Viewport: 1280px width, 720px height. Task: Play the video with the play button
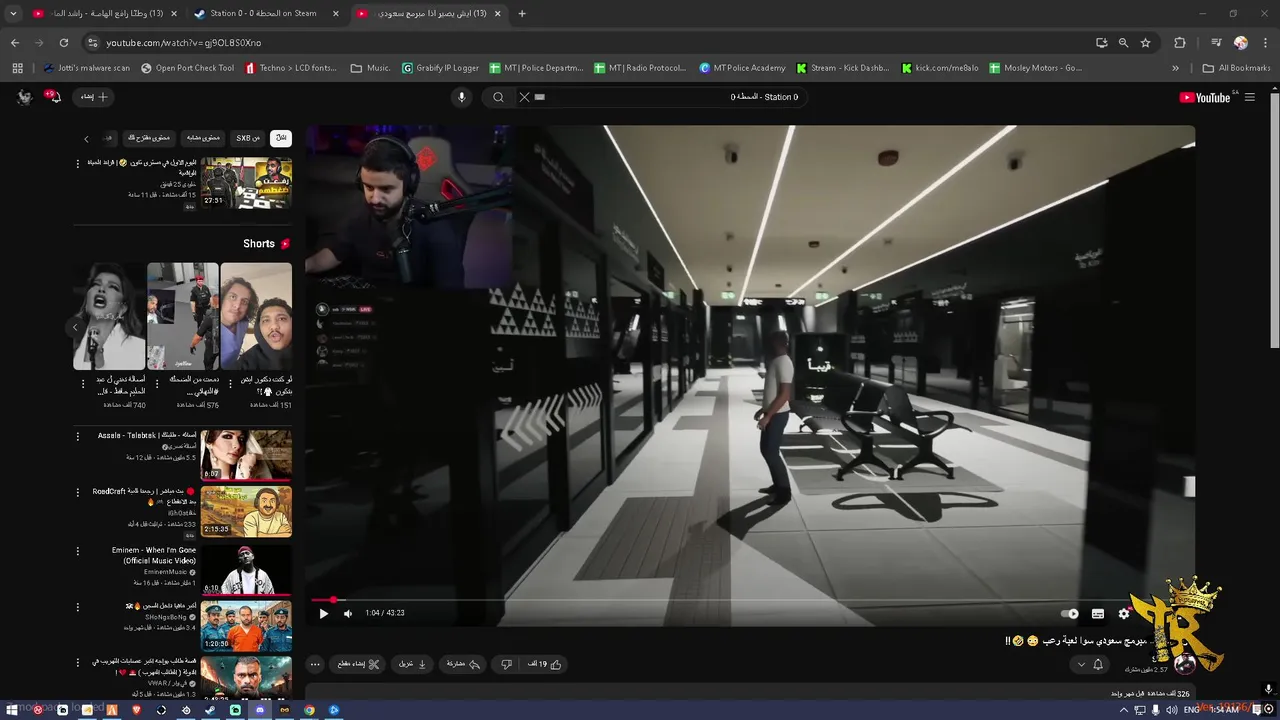click(323, 613)
